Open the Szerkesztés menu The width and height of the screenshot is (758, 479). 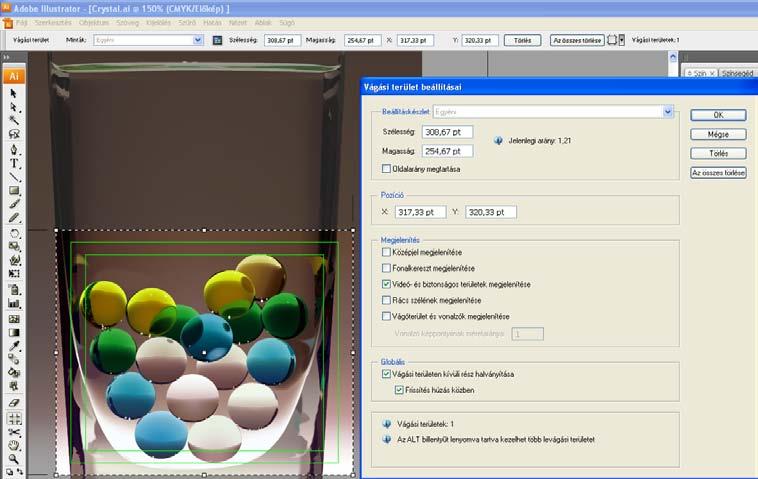[53, 23]
